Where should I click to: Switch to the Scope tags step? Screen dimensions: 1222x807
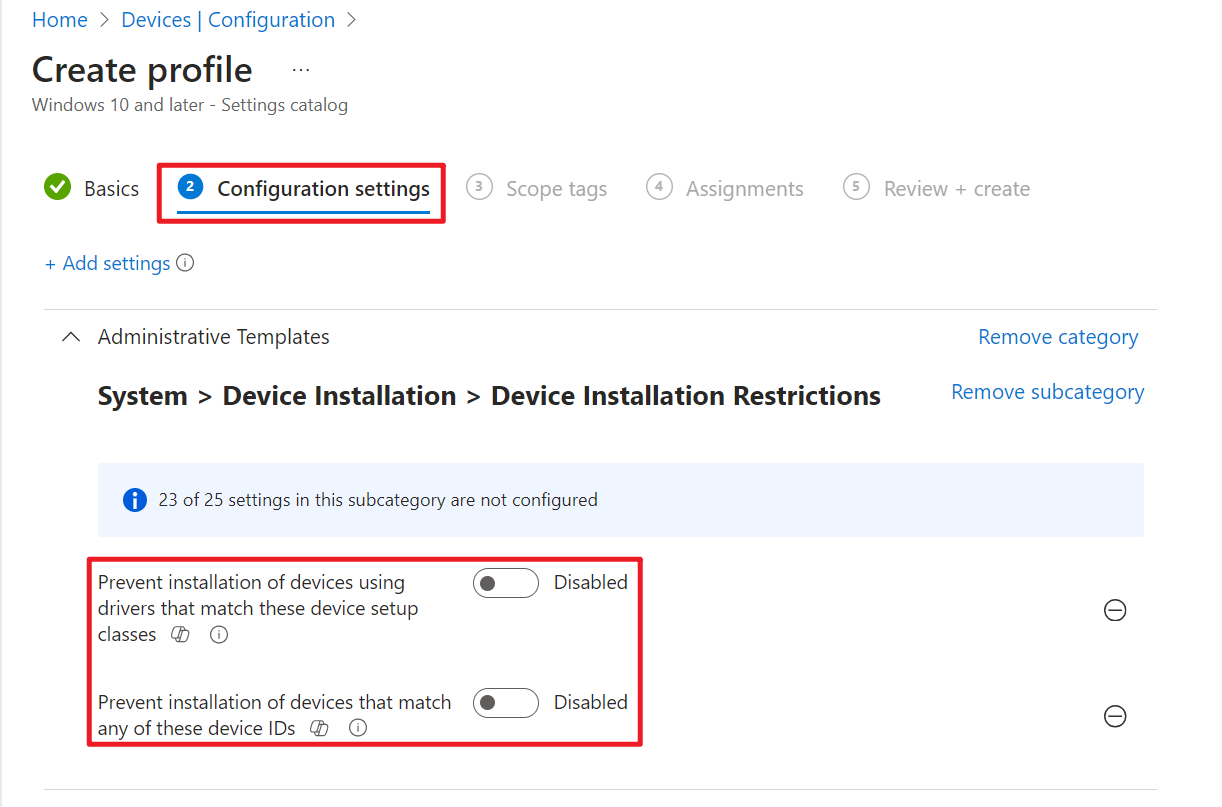[x=556, y=188]
